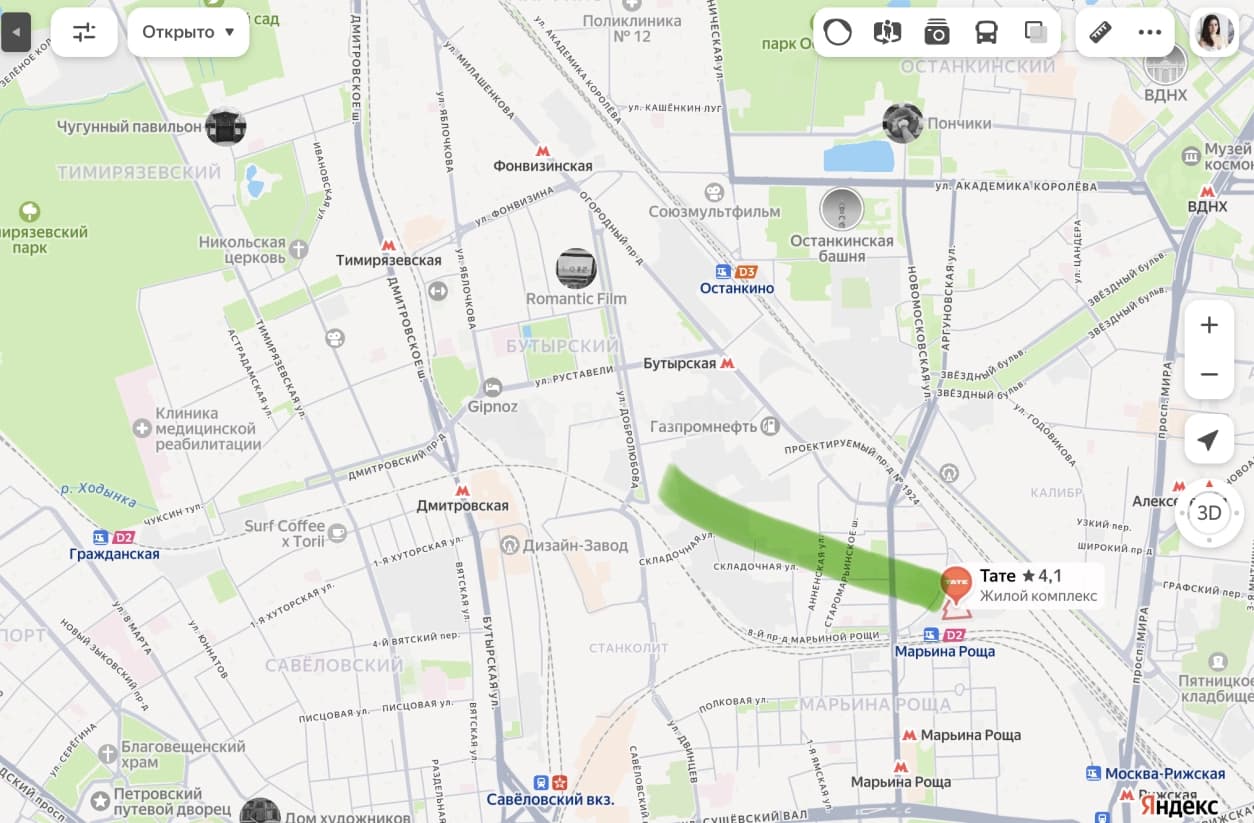Select the Тате orange map pin
The image size is (1254, 823).
[957, 585]
